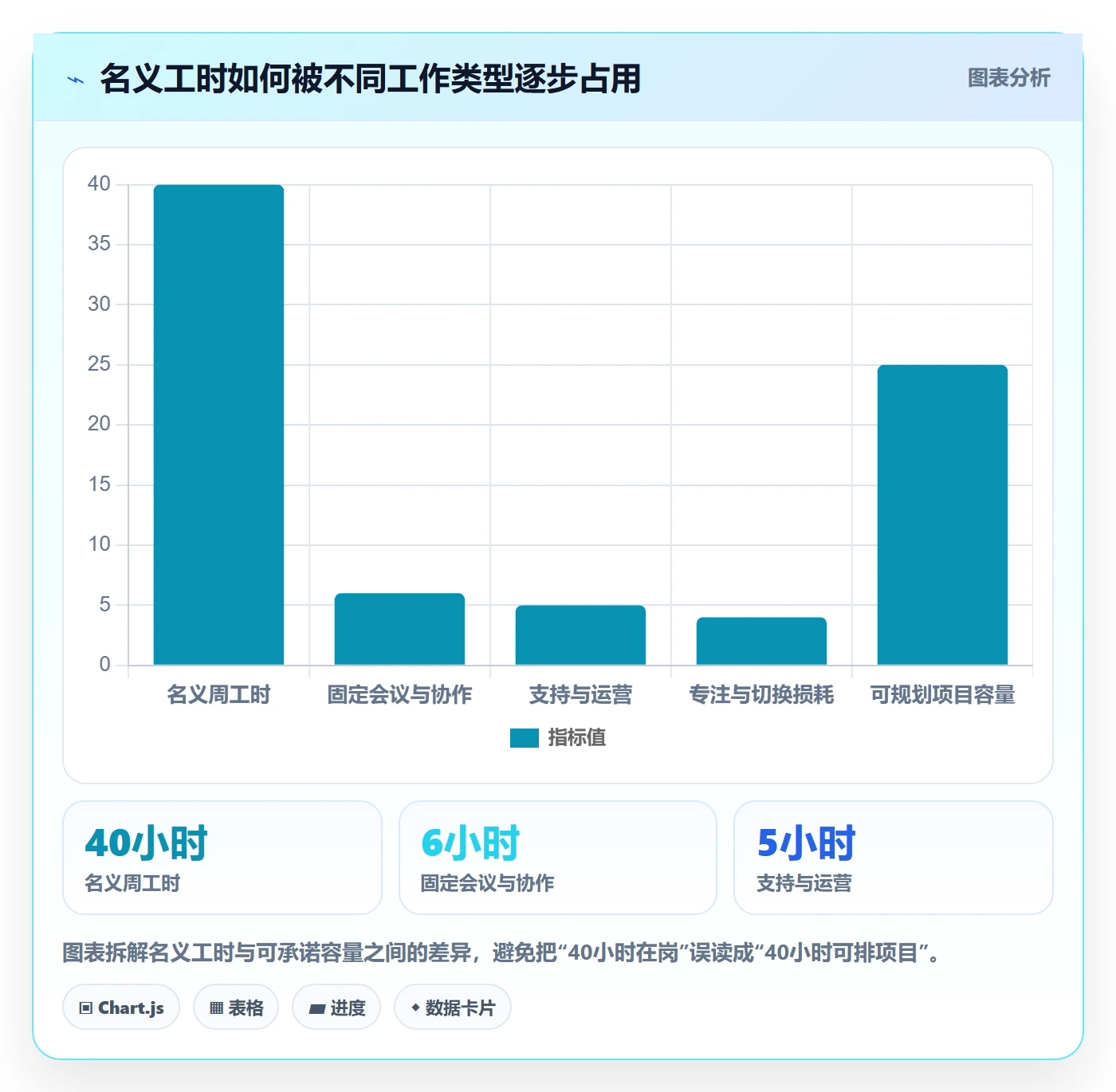Select the 6小时 固定会议与协作 stat card

pos(558,858)
